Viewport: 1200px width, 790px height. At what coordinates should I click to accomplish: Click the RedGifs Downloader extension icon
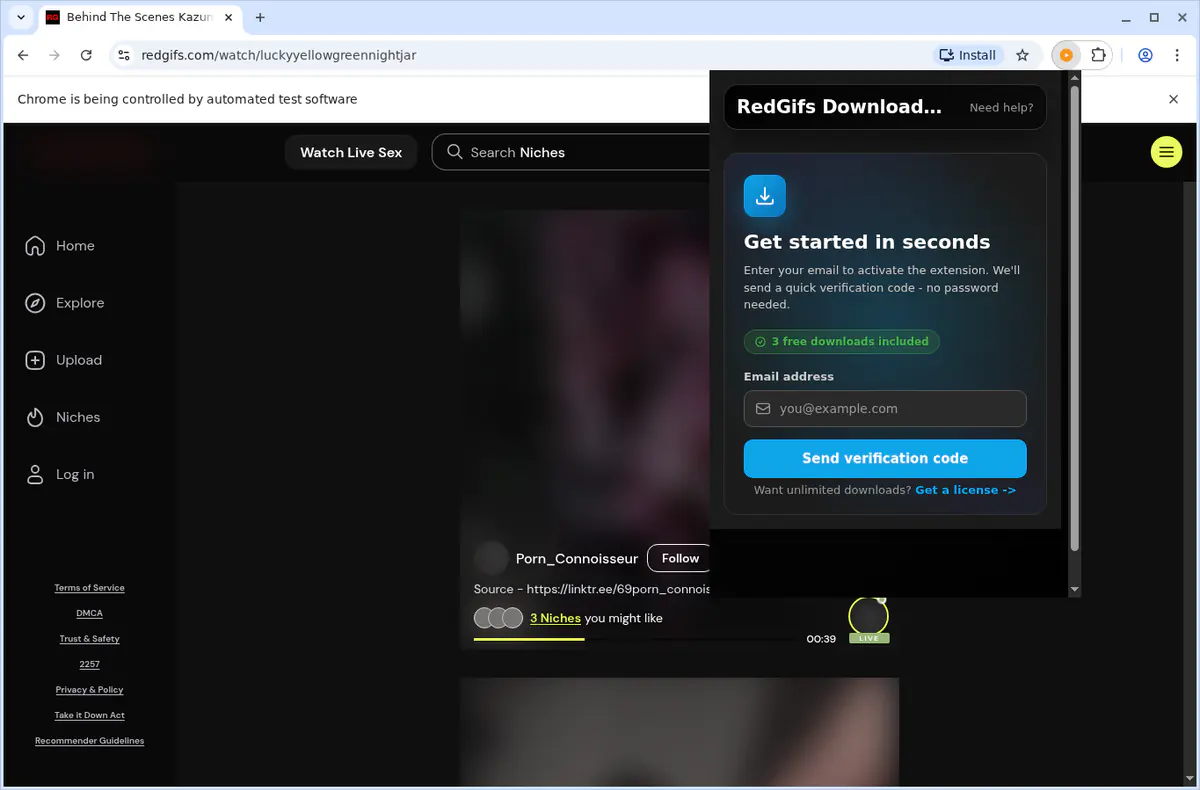1066,55
